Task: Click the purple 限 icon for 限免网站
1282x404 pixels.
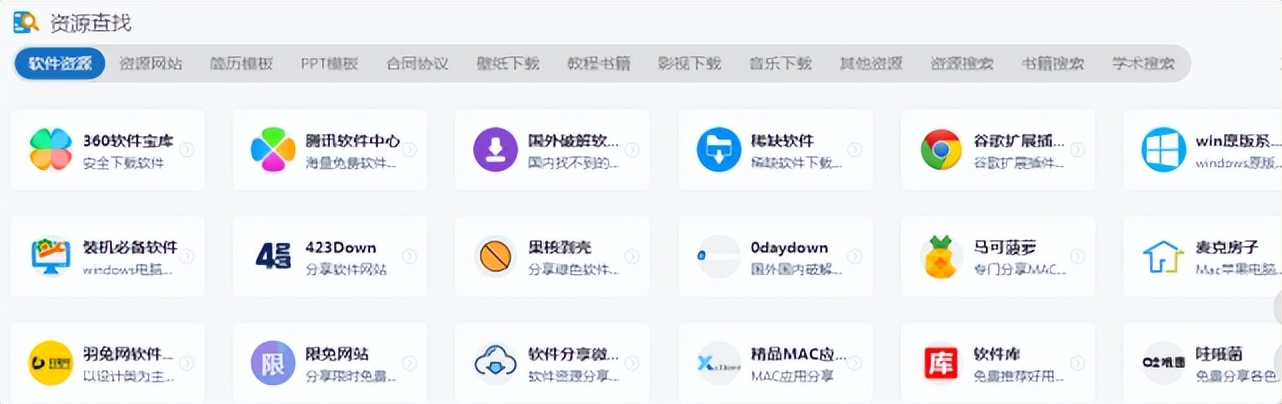Action: (273, 363)
